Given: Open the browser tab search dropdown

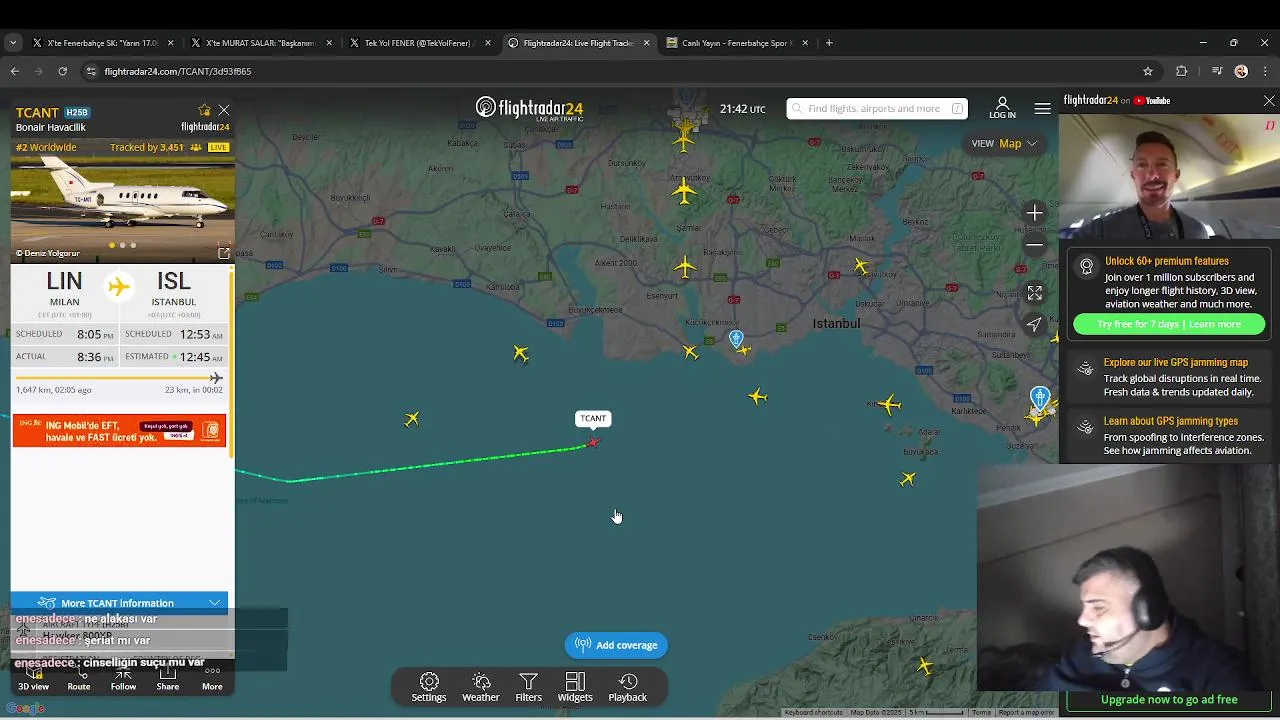Looking at the screenshot, I should point(12,43).
